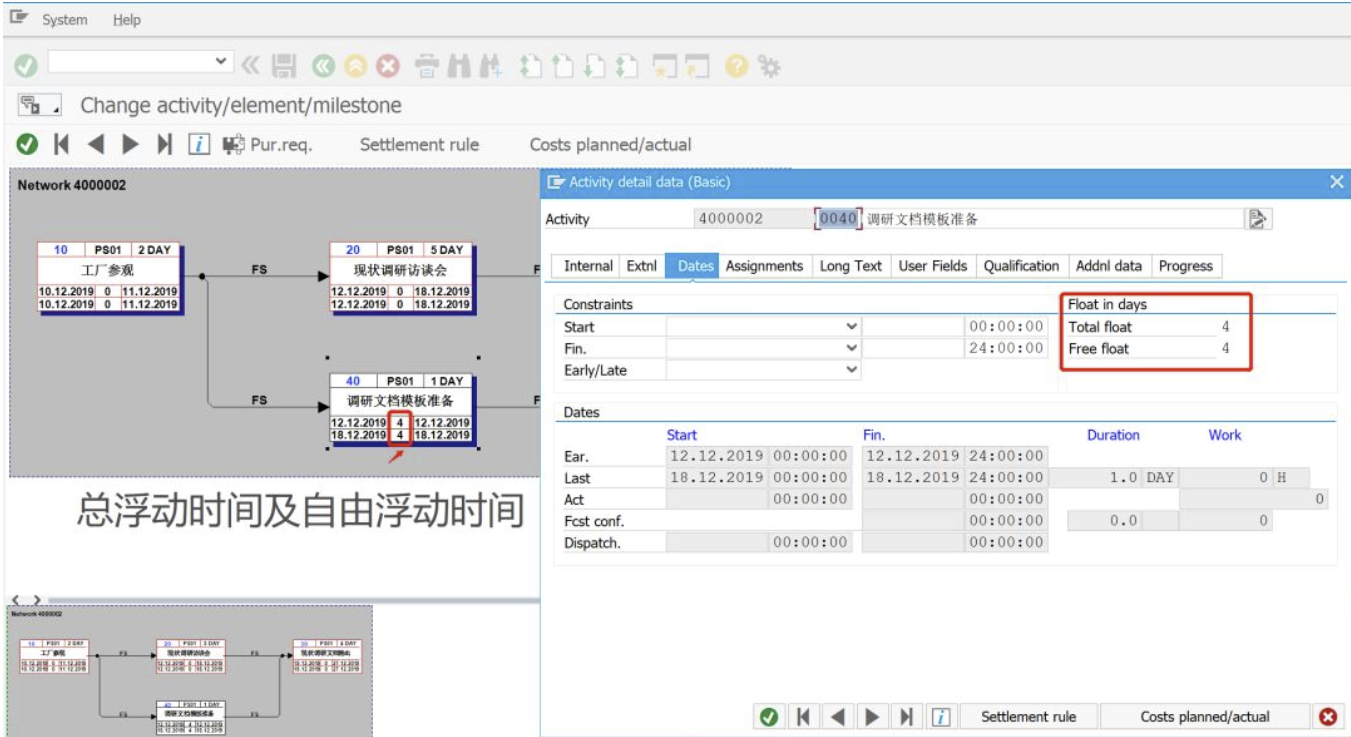Go to next activity in application toolbar

tap(130, 145)
